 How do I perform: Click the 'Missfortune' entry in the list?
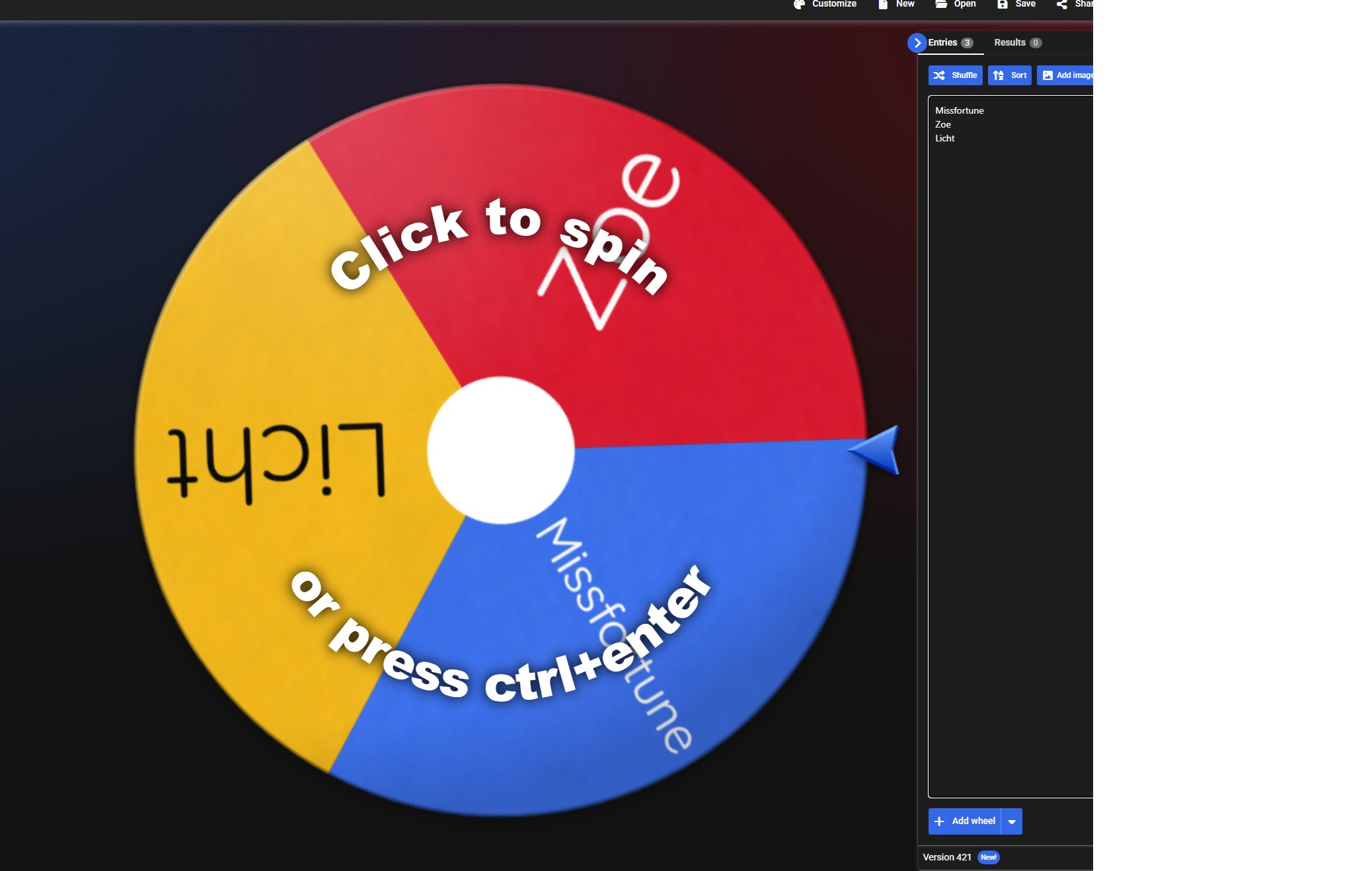coord(959,110)
